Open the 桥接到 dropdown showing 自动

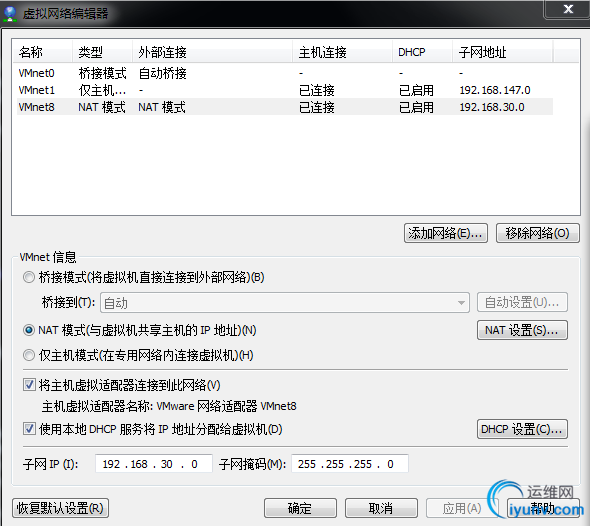[x=285, y=303]
